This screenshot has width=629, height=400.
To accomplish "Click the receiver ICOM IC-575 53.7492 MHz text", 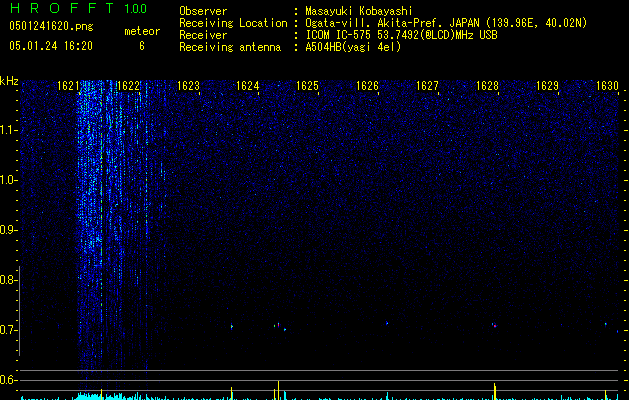I will pos(401,35).
